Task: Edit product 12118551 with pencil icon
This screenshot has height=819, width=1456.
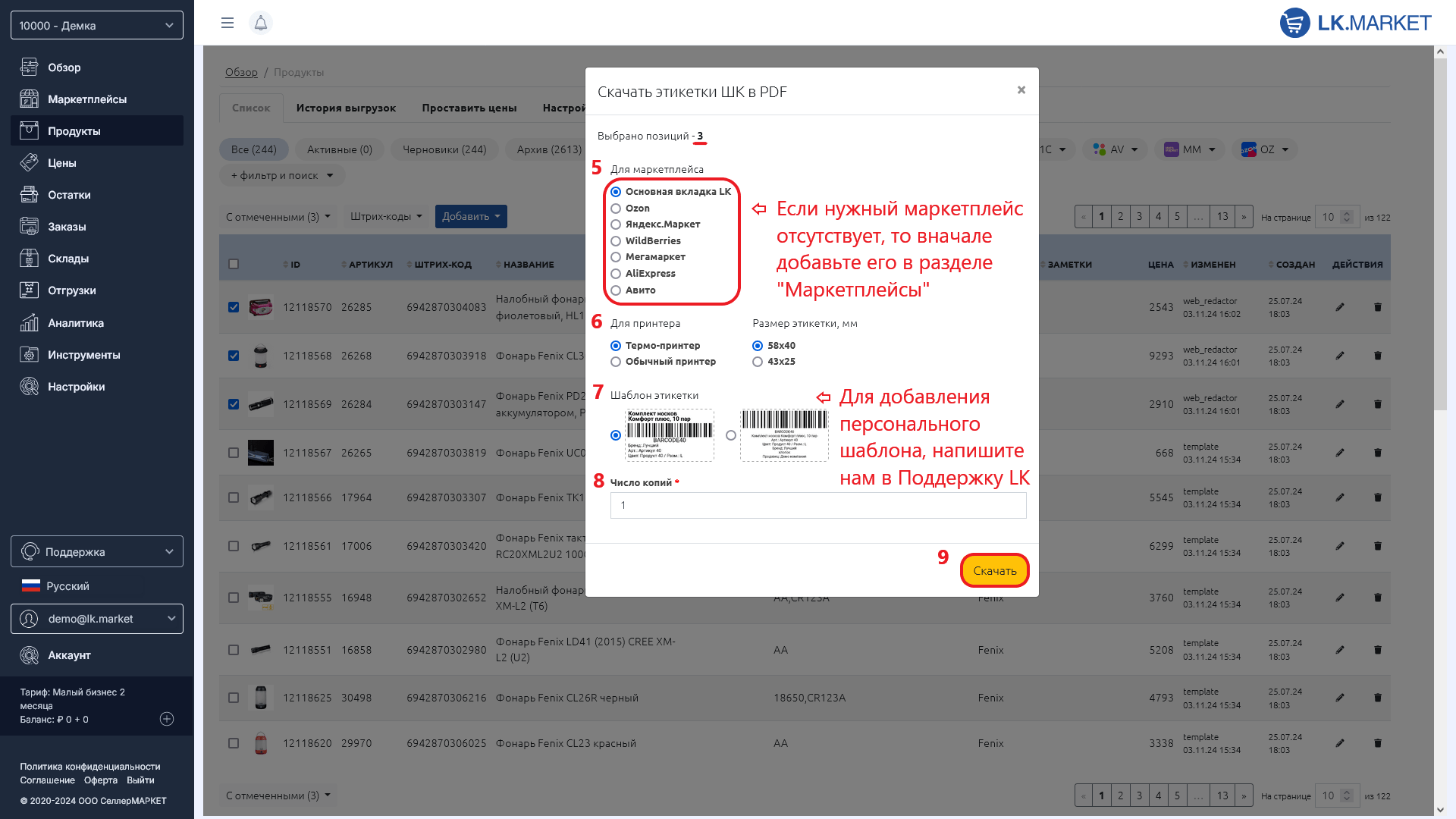Action: coord(1340,650)
